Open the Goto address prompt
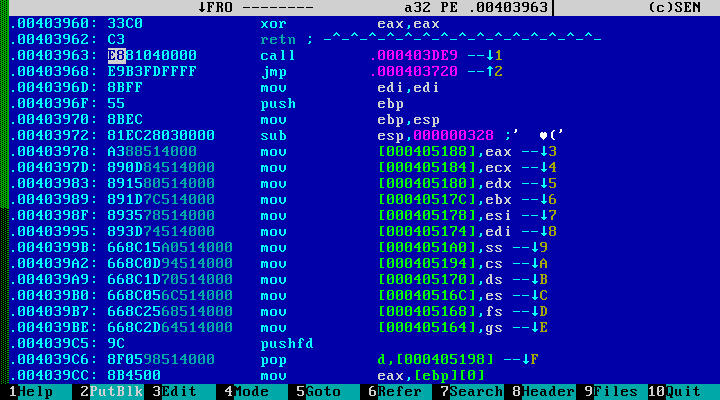 click(320, 392)
